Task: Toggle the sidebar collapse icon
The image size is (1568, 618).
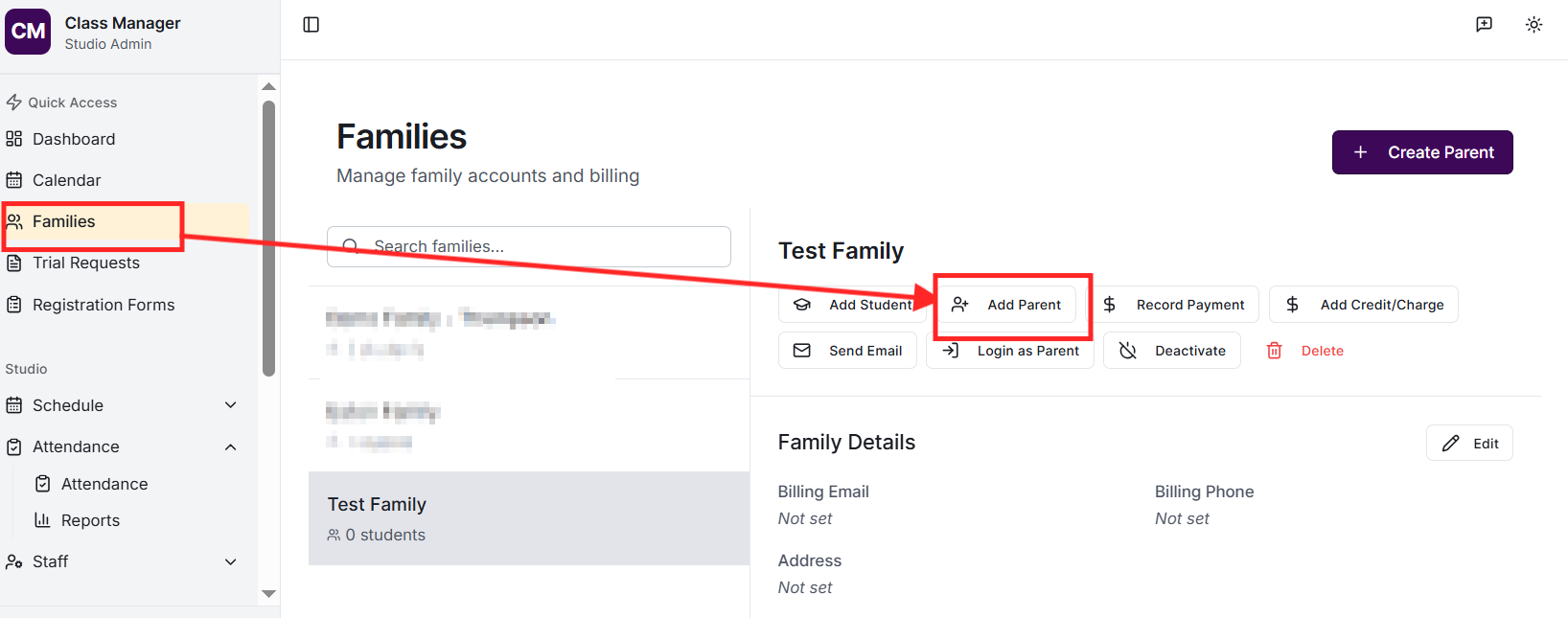Action: 311,25
